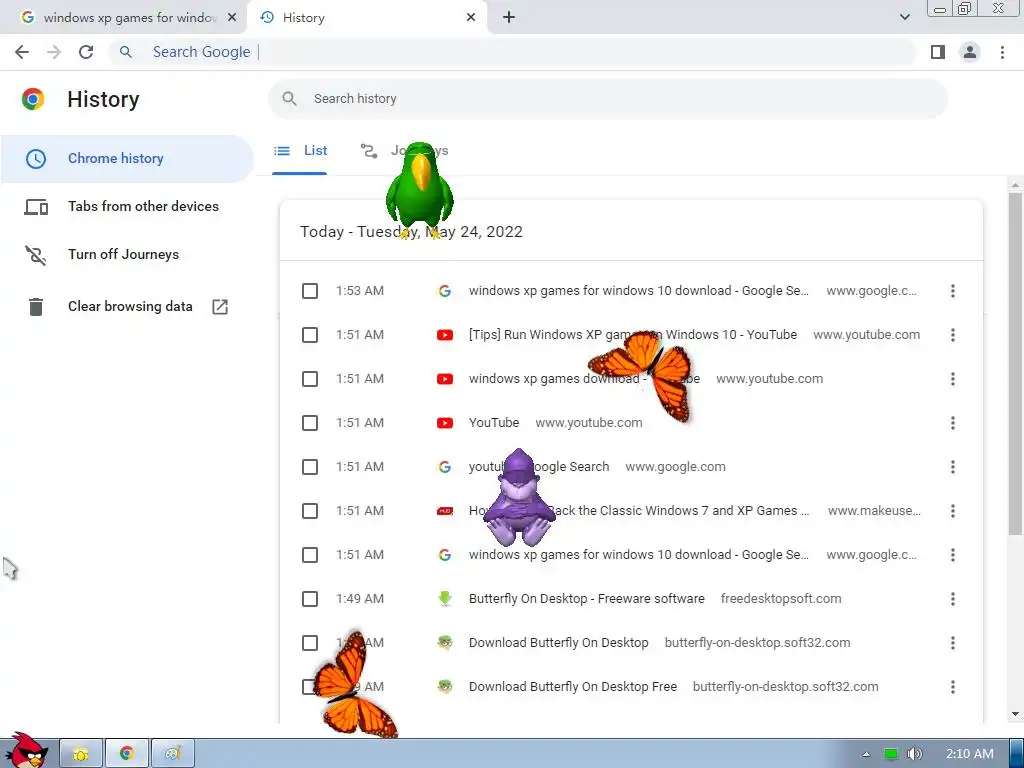Click the magnifier icon in Search history
1024x768 pixels.
[x=289, y=99]
